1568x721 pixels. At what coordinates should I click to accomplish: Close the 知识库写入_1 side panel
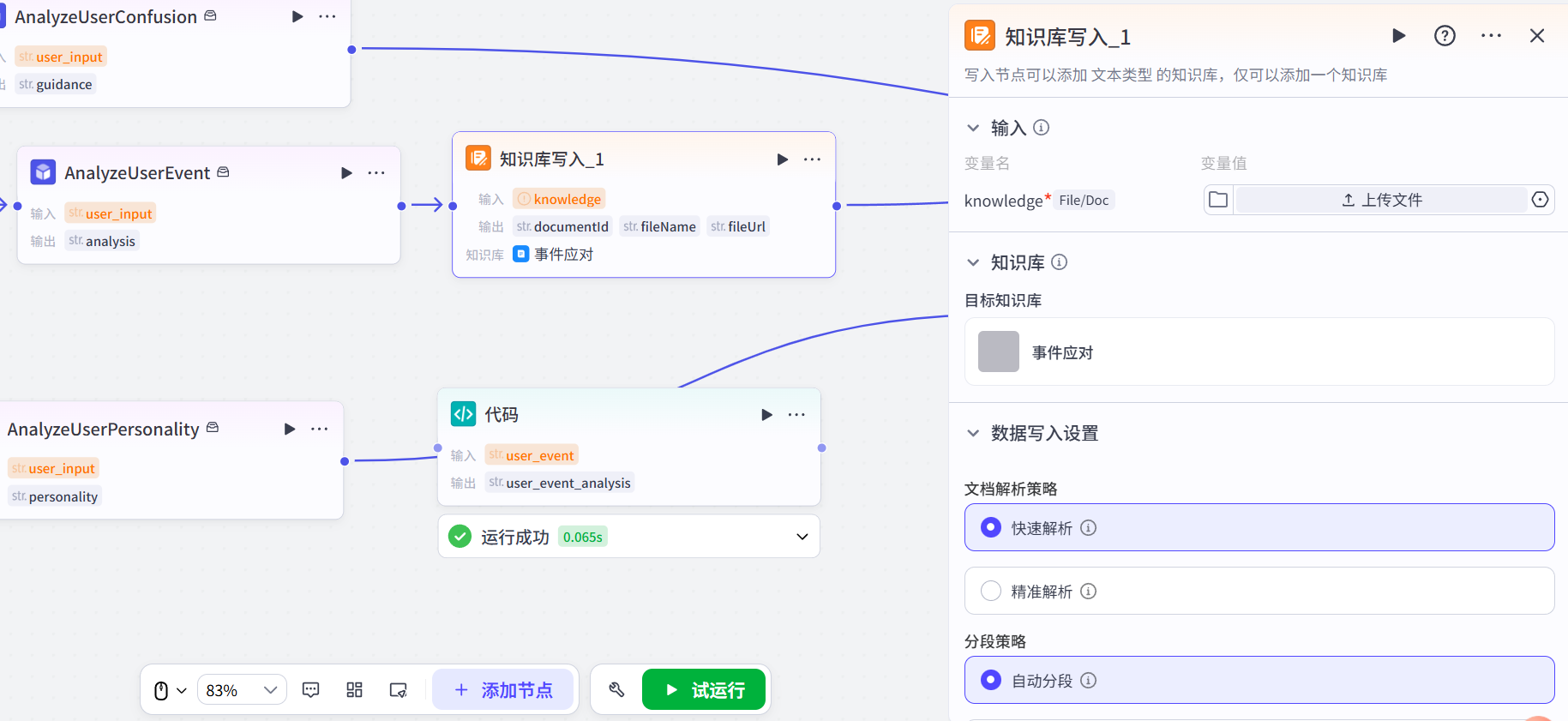pos(1537,35)
